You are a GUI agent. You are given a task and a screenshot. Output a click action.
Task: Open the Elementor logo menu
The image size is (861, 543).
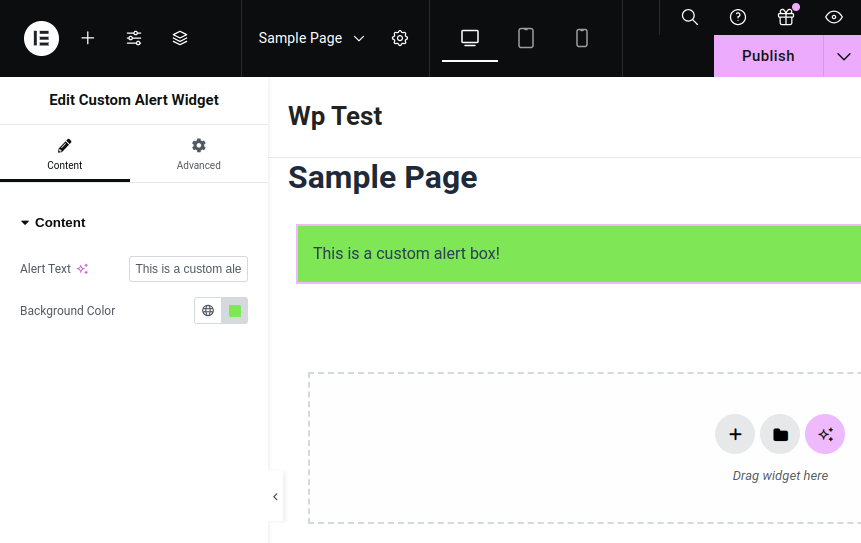point(41,38)
